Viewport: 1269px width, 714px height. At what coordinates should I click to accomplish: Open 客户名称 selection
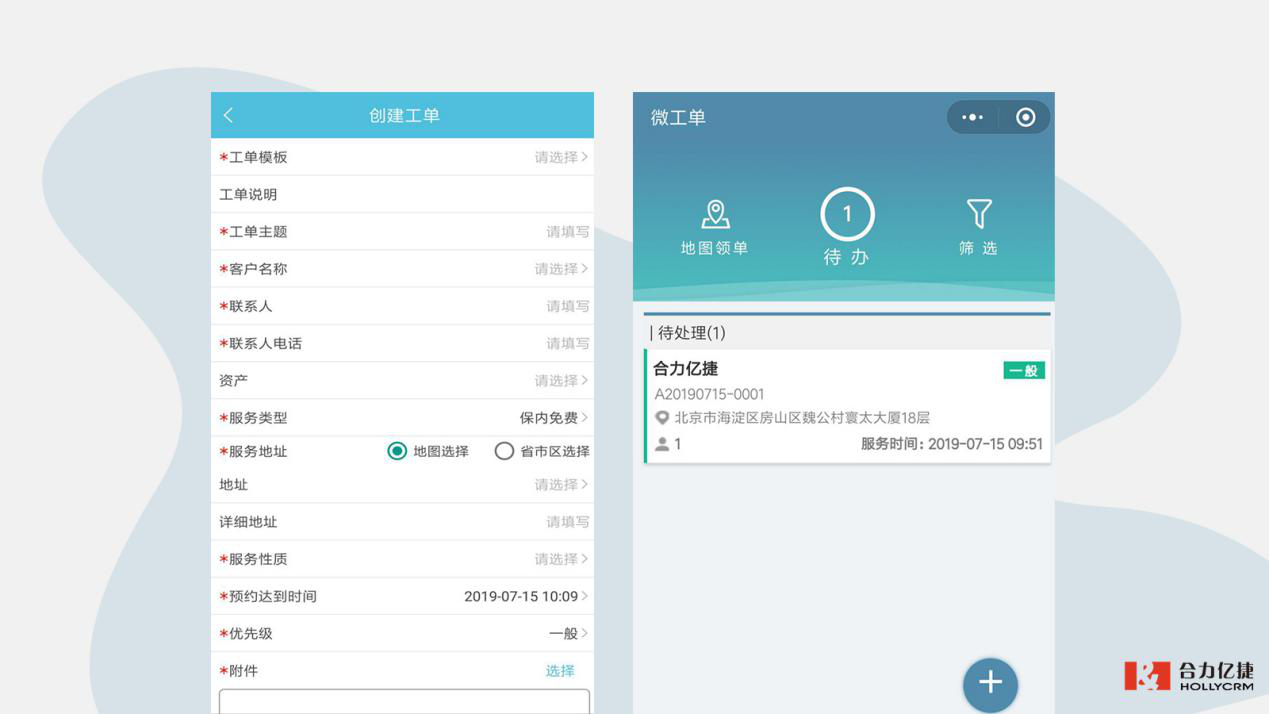point(402,269)
